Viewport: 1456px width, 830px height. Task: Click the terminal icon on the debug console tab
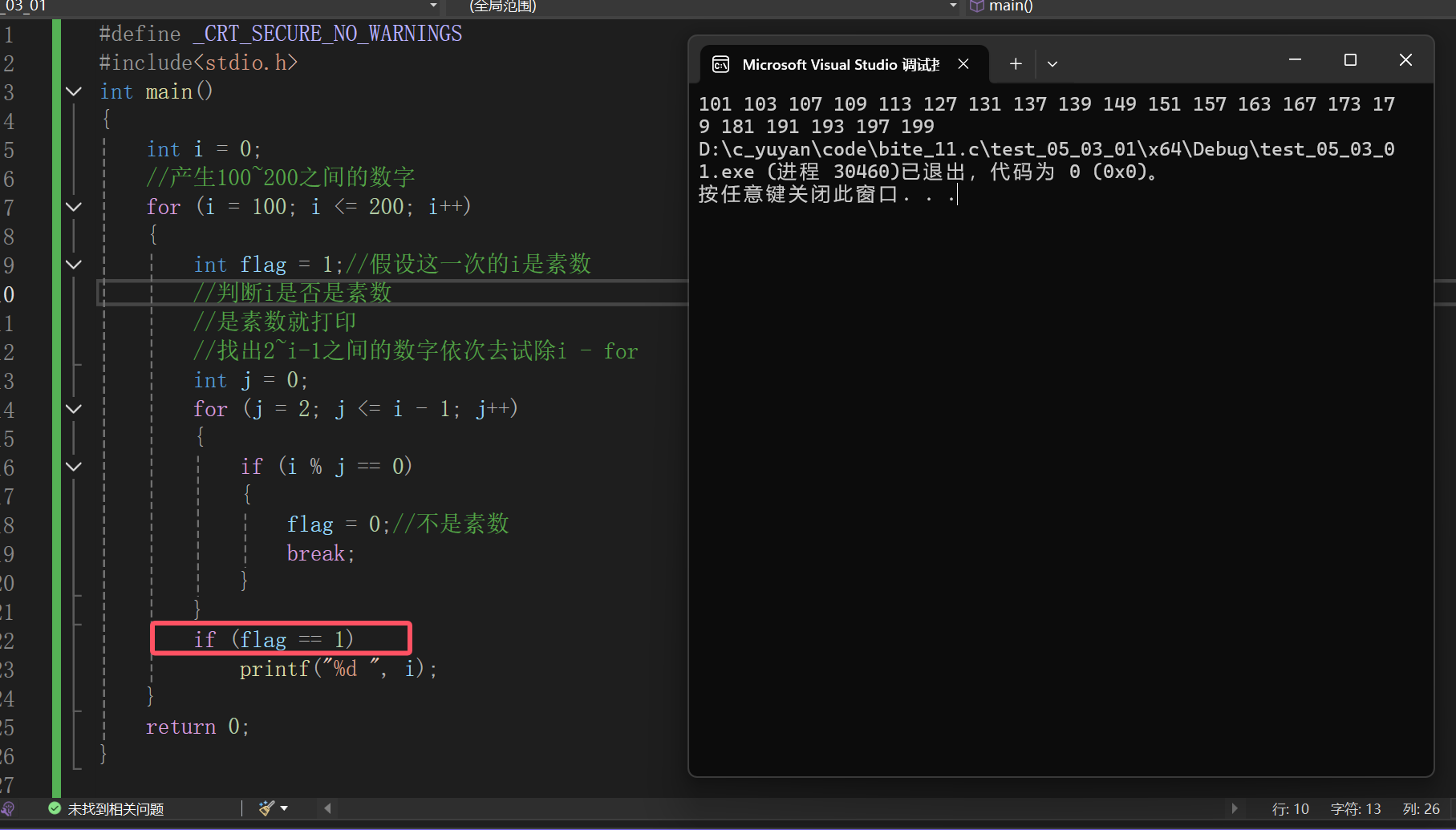[x=720, y=64]
